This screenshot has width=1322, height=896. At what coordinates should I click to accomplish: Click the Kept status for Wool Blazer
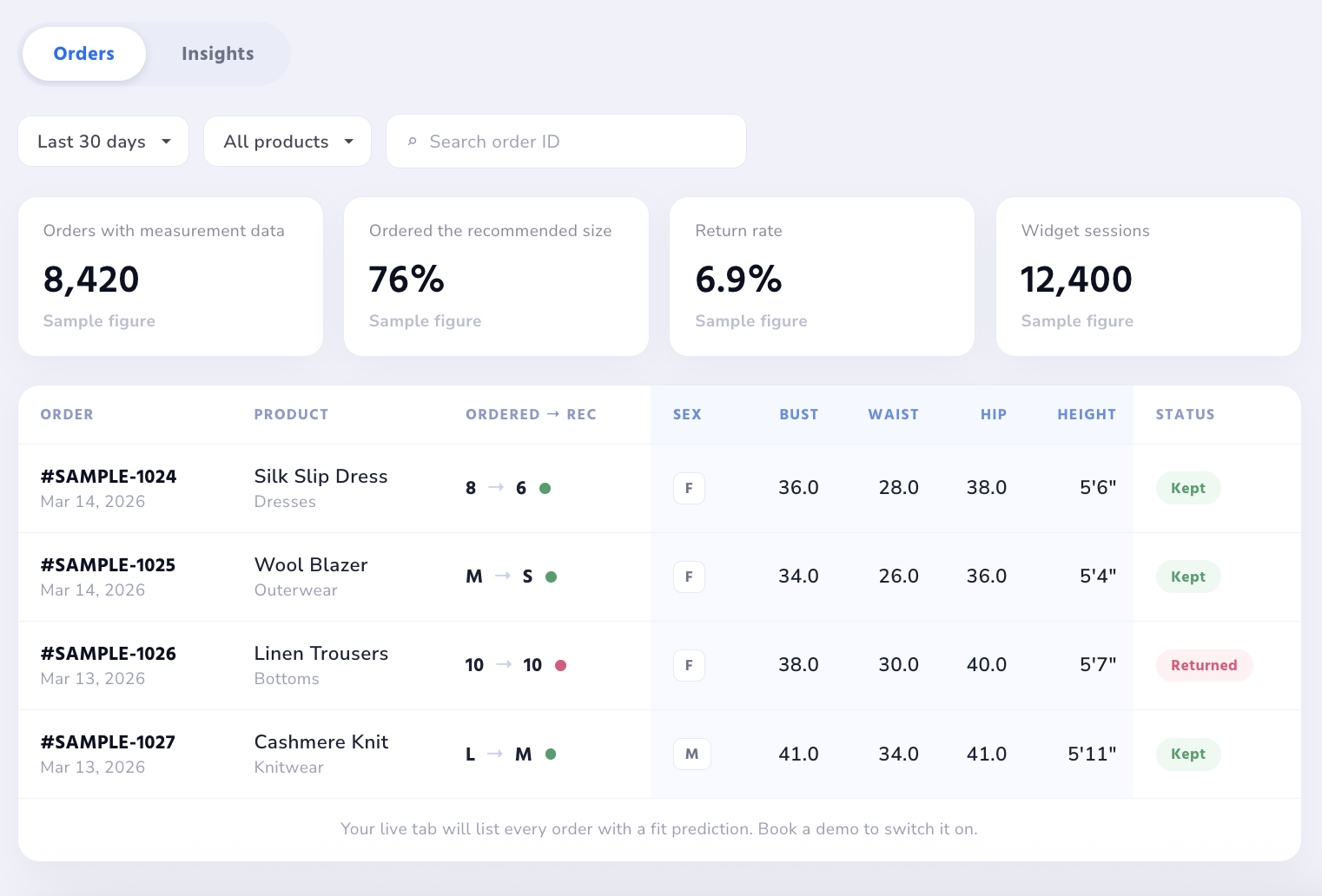pyautogui.click(x=1188, y=576)
